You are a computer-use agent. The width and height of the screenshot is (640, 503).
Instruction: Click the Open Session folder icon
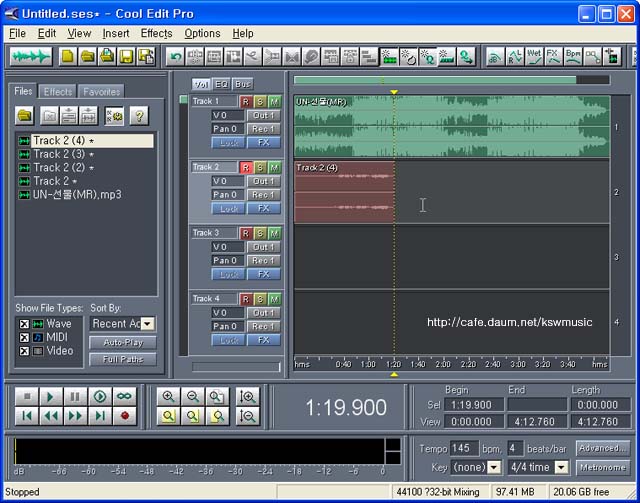(87, 57)
